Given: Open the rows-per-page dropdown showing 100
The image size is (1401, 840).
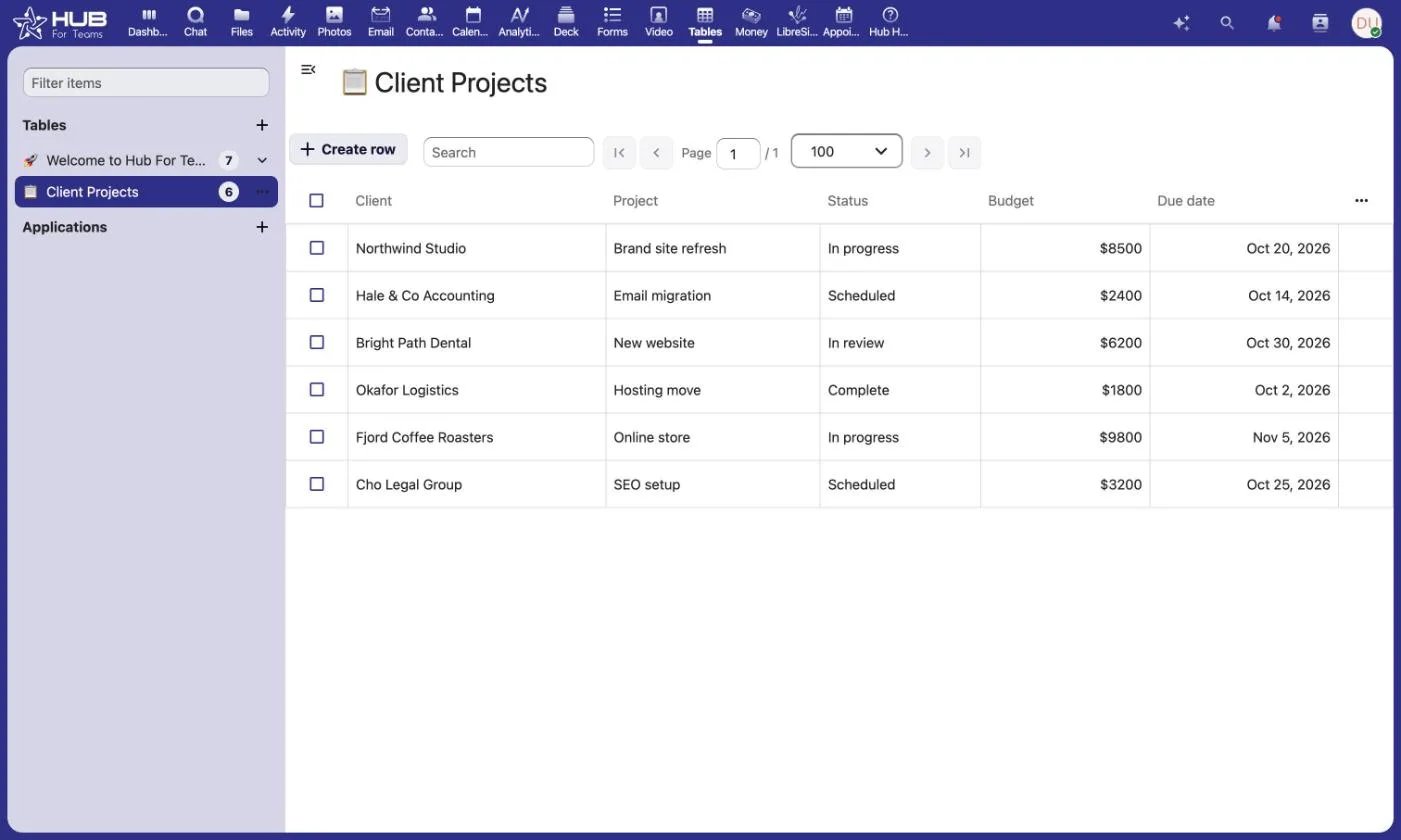Looking at the screenshot, I should (846, 151).
